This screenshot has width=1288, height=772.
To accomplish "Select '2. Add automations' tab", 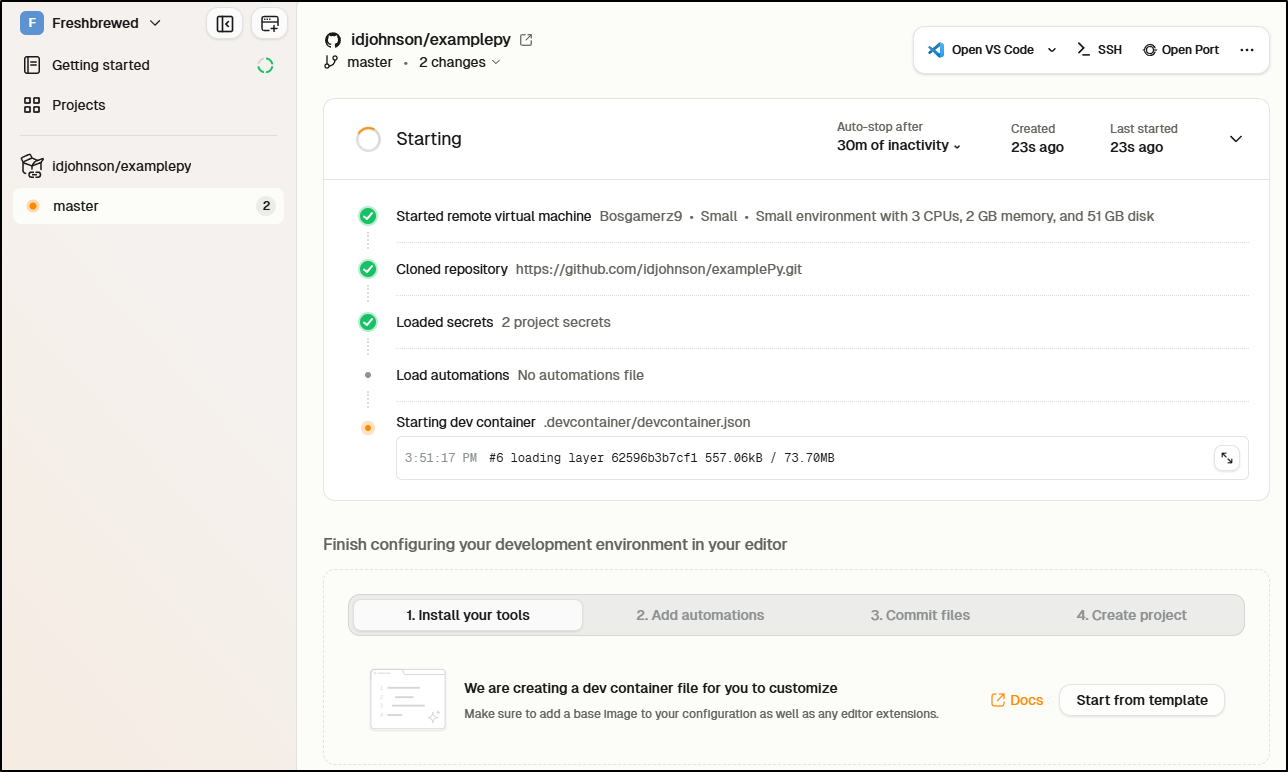I will pyautogui.click(x=700, y=615).
